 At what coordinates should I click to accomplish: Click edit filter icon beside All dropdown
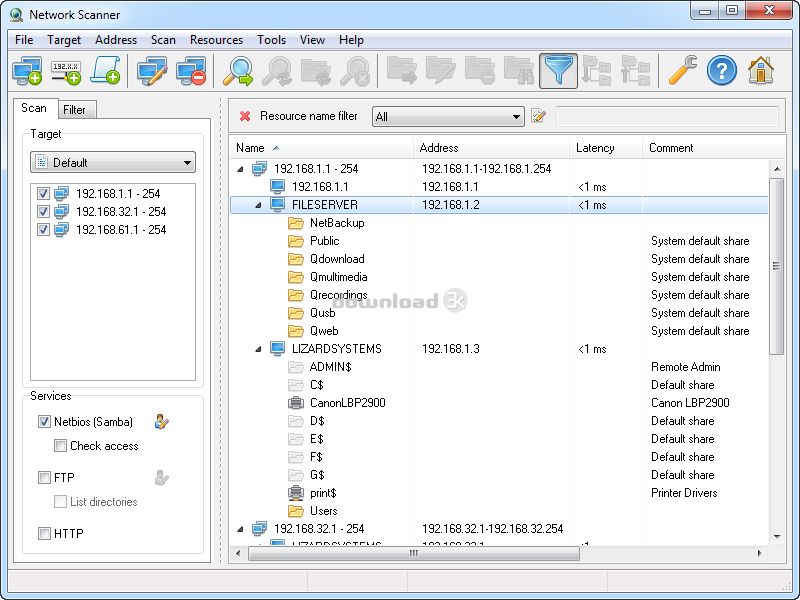click(x=538, y=116)
